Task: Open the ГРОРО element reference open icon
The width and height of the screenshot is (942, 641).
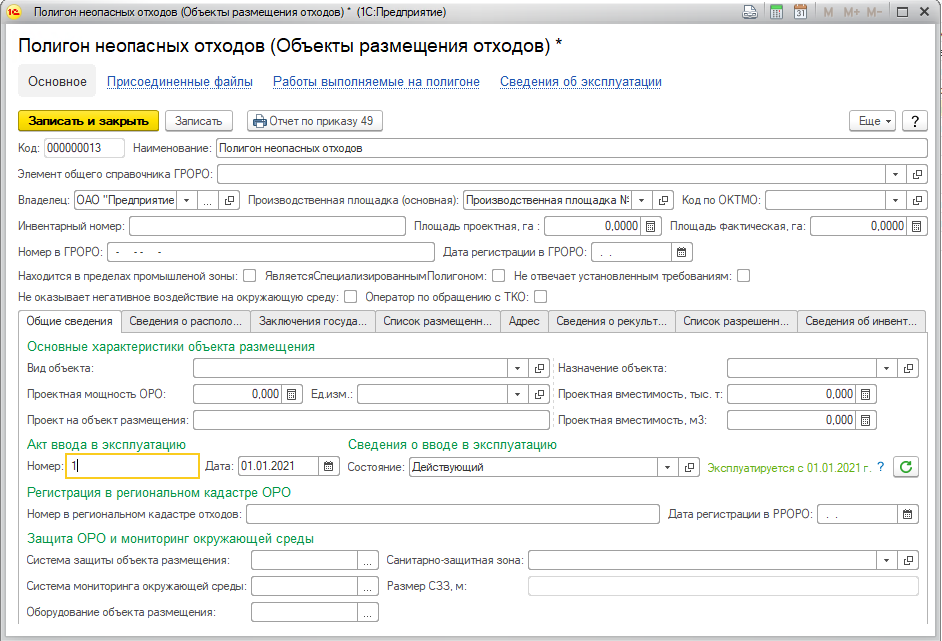Action: 917,174
